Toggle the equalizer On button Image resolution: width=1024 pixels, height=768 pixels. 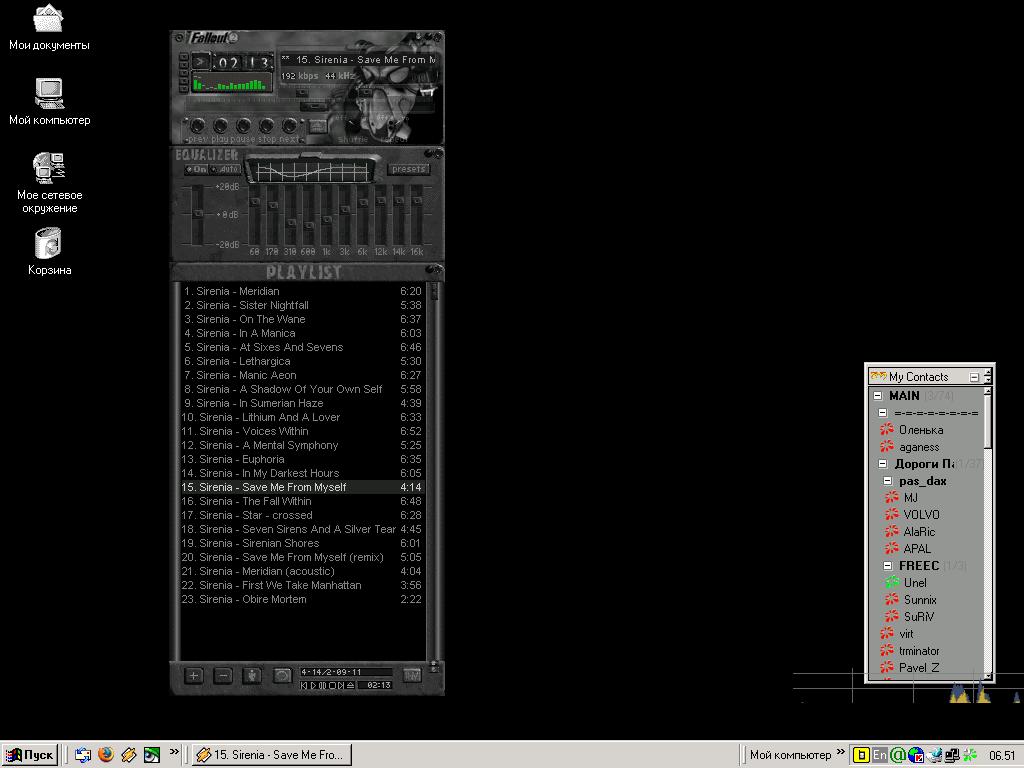point(196,170)
